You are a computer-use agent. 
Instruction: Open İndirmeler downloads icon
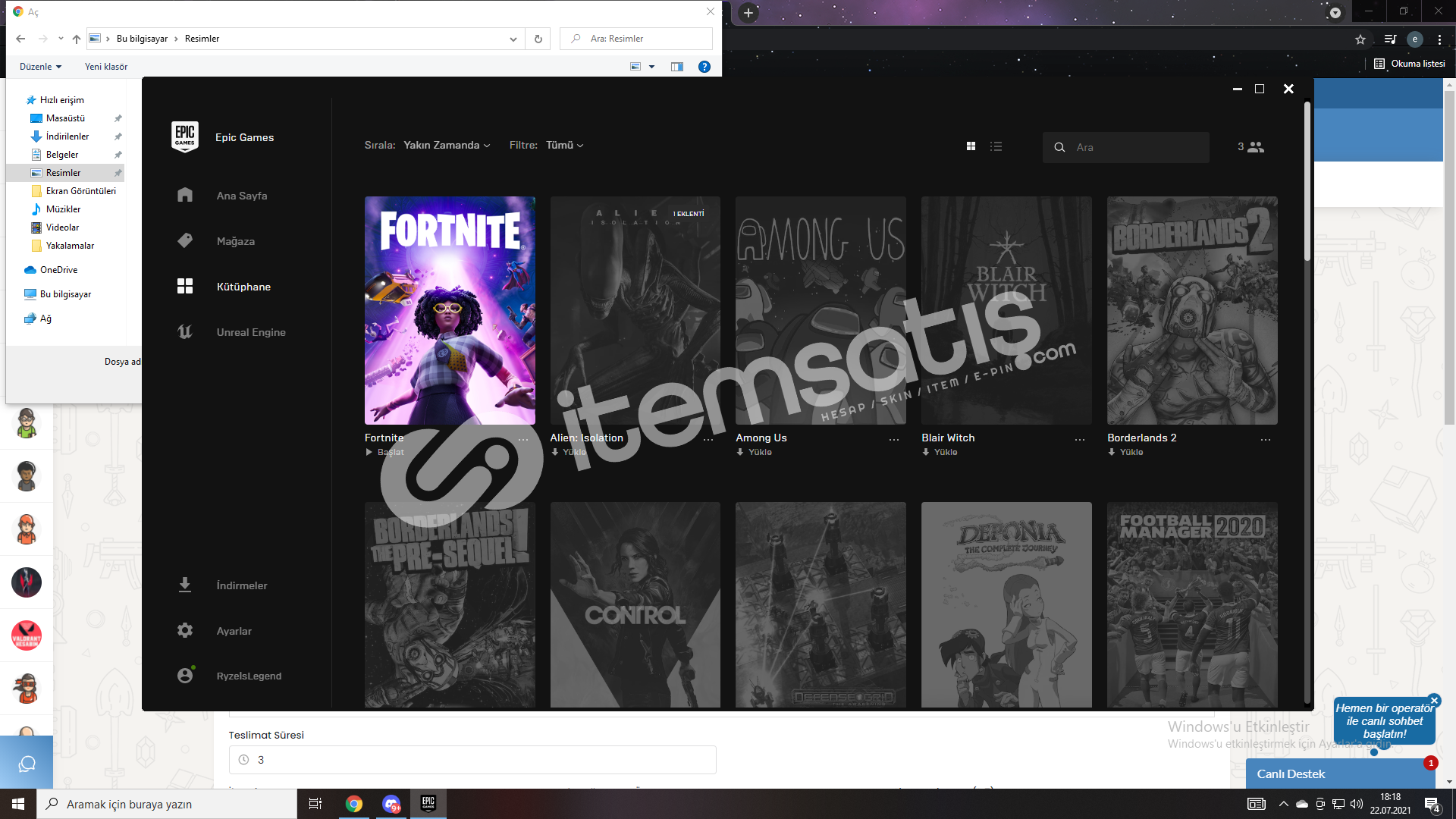click(185, 585)
